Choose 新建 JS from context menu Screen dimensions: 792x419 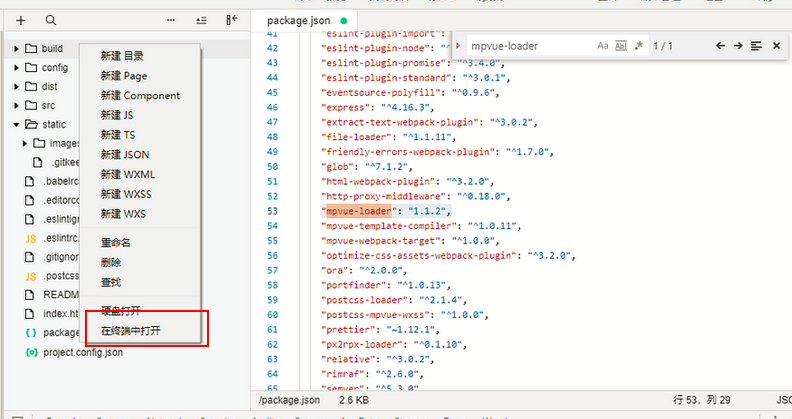[117, 115]
